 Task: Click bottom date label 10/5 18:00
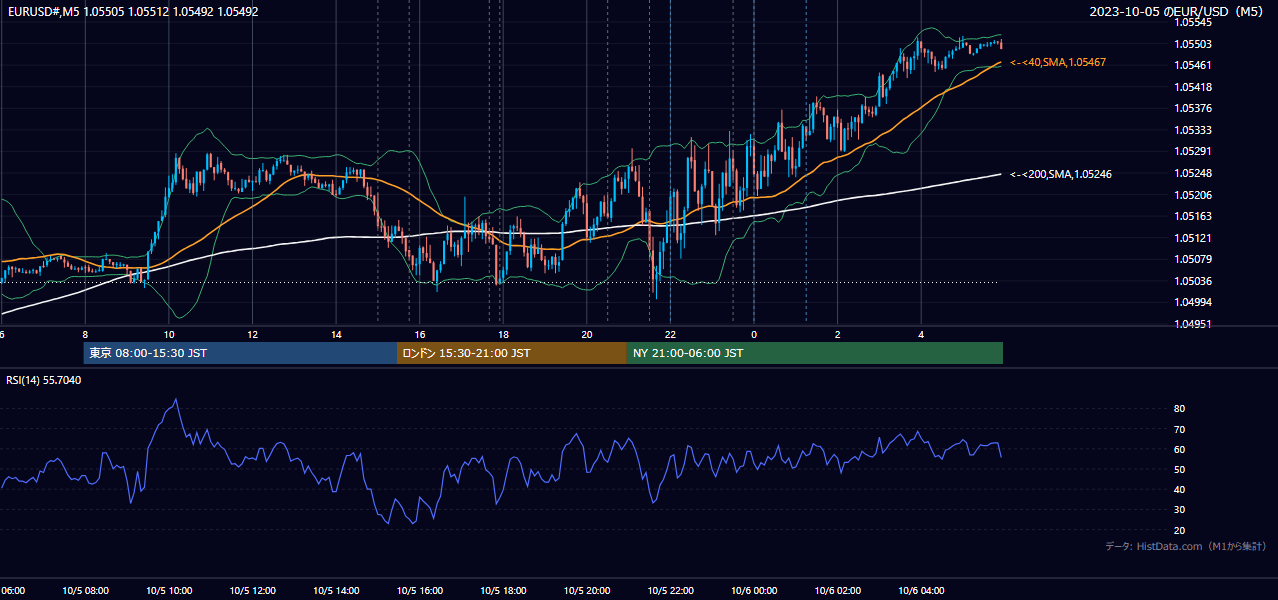tap(503, 591)
